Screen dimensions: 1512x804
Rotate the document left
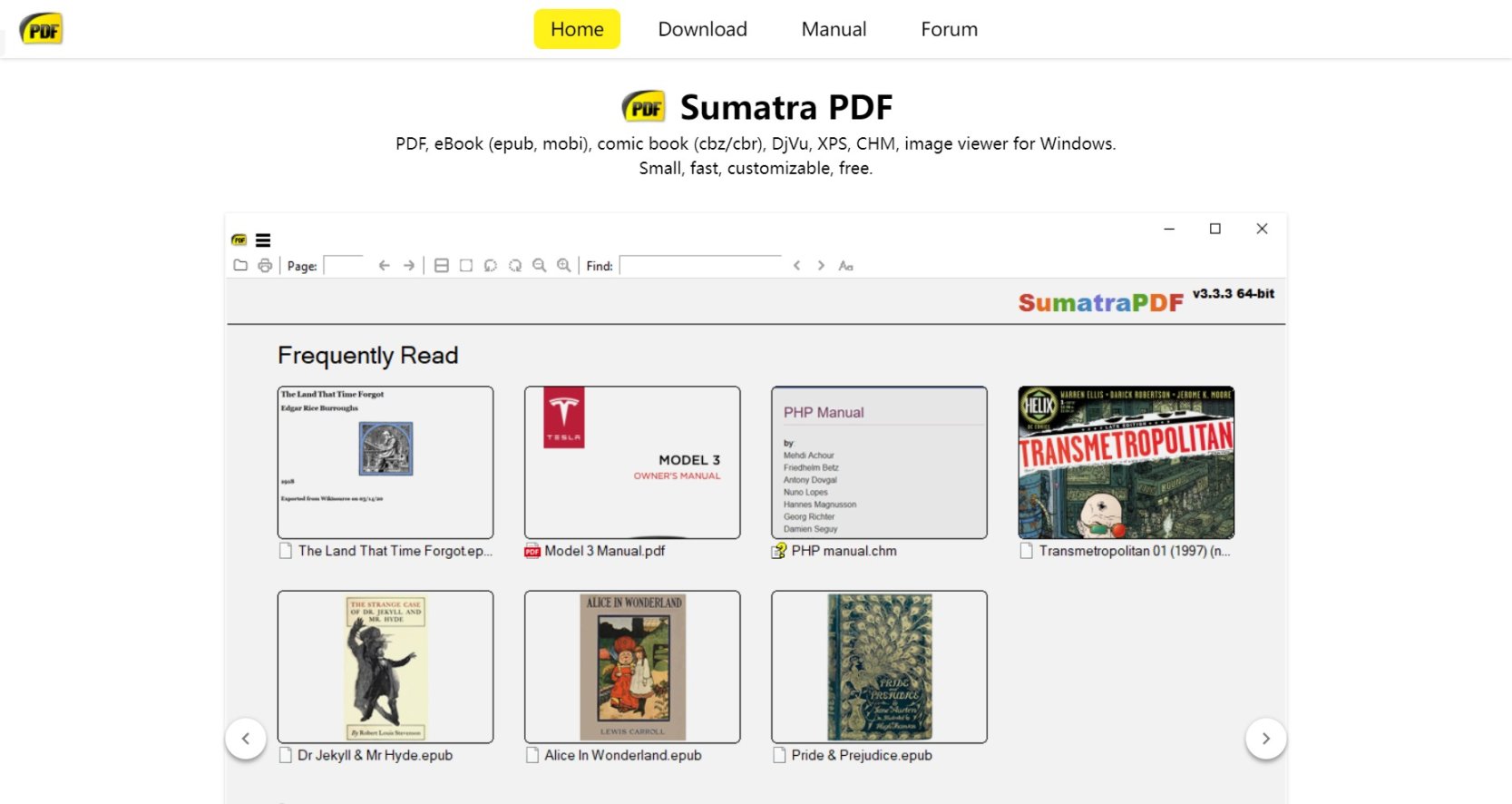[x=491, y=266]
